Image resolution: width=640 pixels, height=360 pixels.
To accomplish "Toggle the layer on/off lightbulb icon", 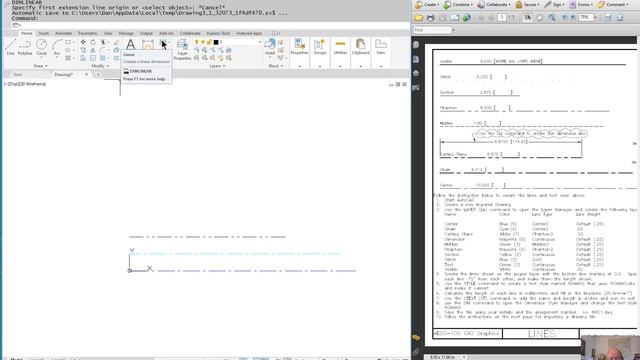I will [196, 42].
